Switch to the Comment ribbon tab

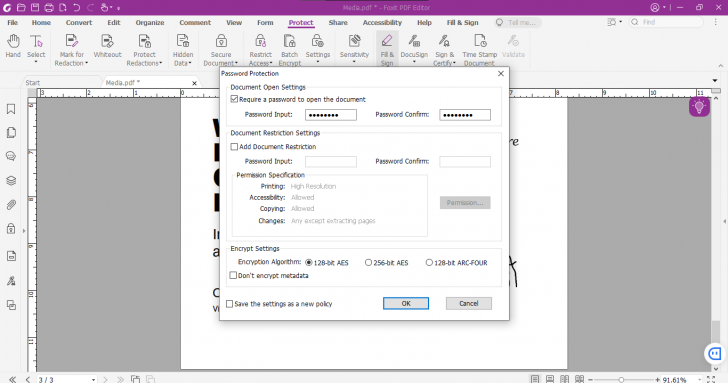tap(195, 22)
